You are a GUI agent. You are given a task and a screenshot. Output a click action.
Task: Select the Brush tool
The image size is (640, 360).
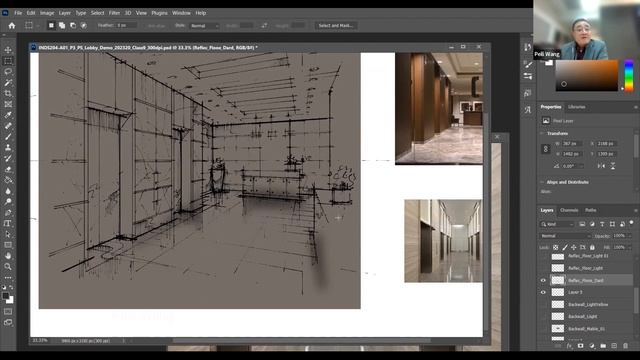tap(8, 137)
